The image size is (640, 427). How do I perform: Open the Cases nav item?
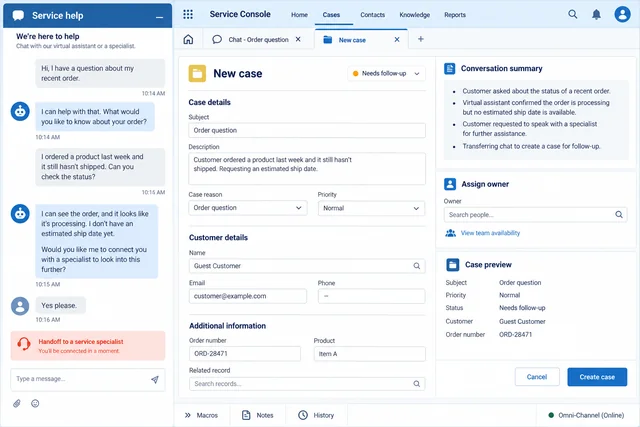(331, 15)
